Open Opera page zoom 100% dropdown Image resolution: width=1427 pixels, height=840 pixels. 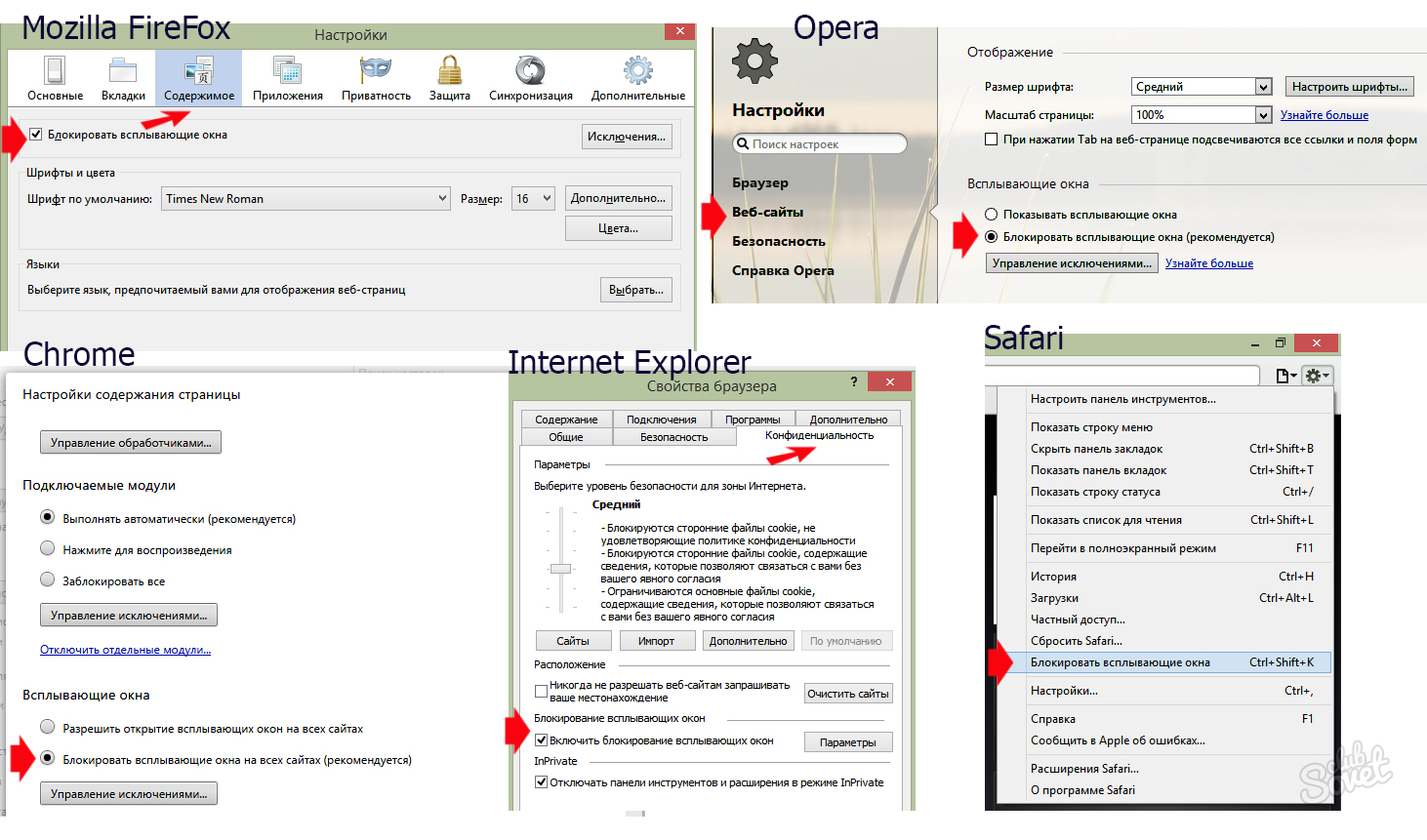[1202, 115]
